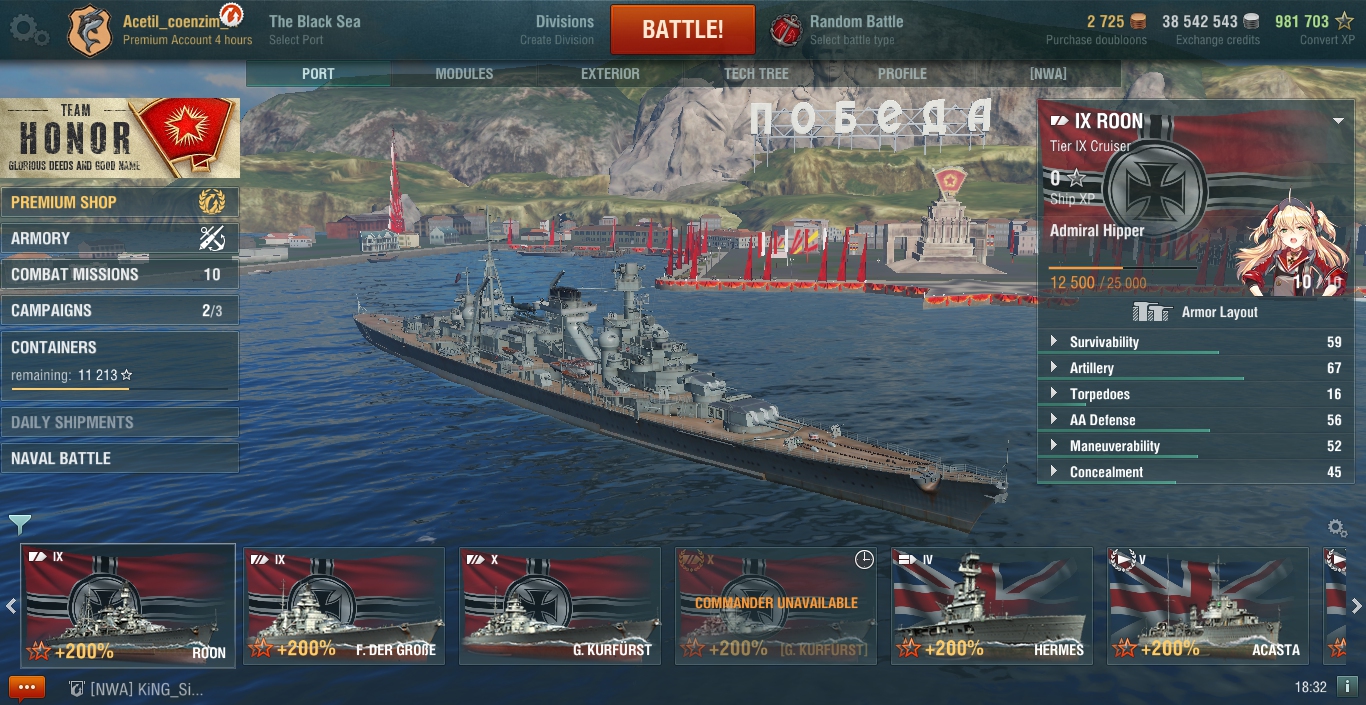This screenshot has height=705, width=1366.
Task: Expand the Survivability stats row
Action: [x=1196, y=342]
